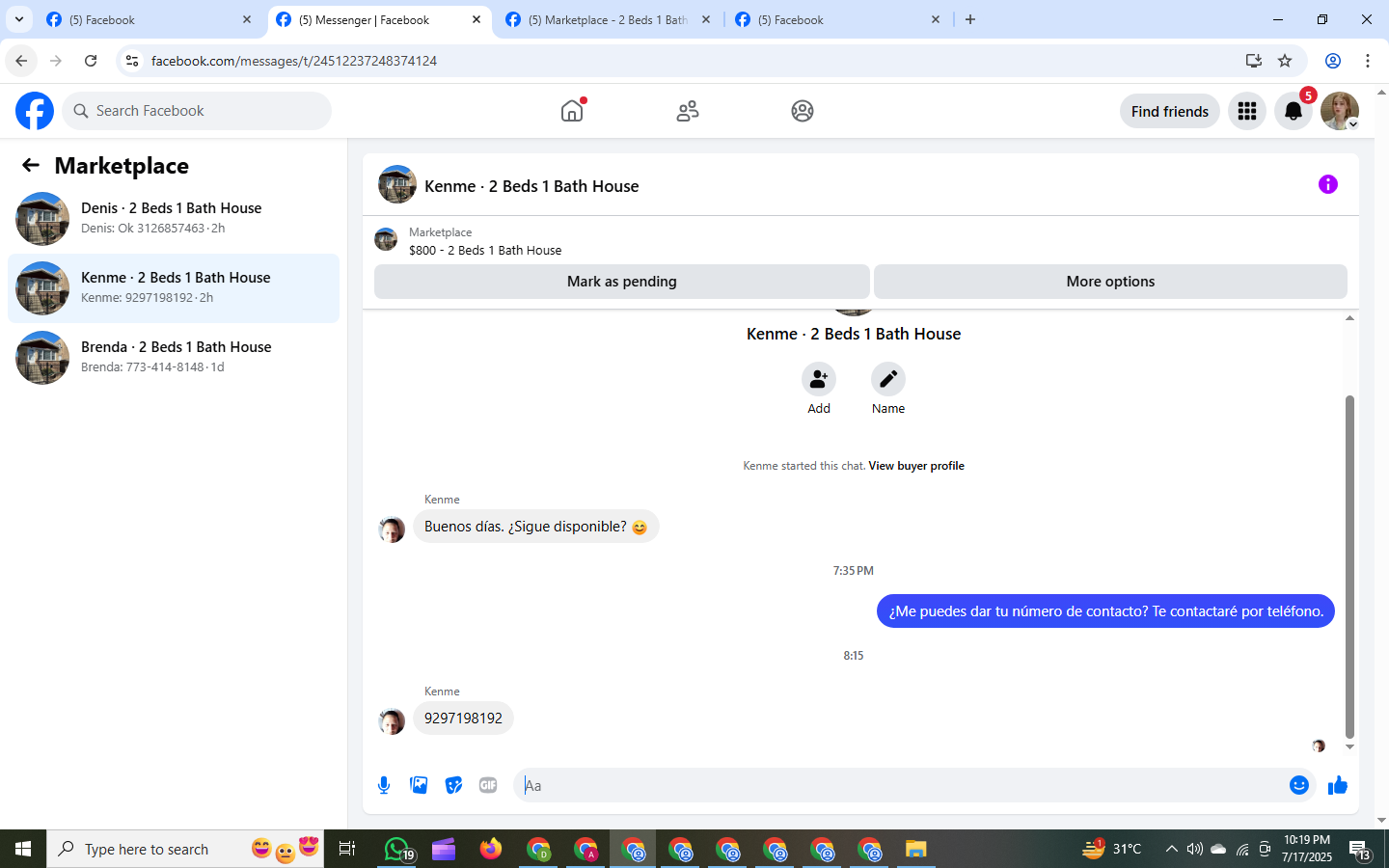Click the message 9297198192
The height and width of the screenshot is (868, 1389).
pos(463,719)
